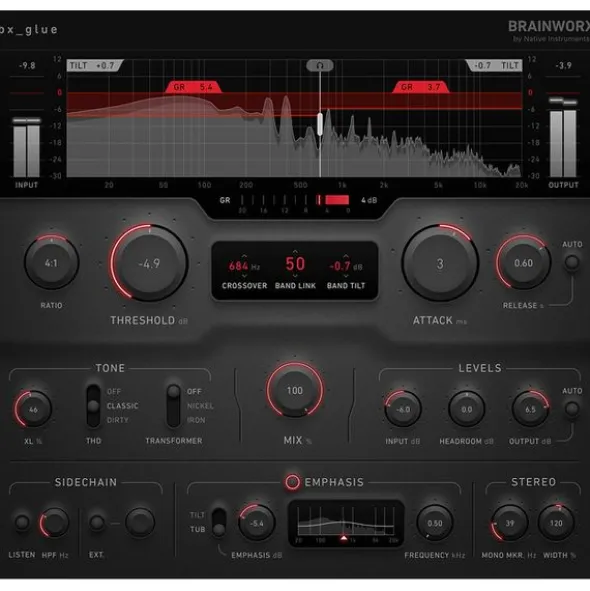Toggle the Emphasis power button
590x591 pixels.
click(x=292, y=482)
